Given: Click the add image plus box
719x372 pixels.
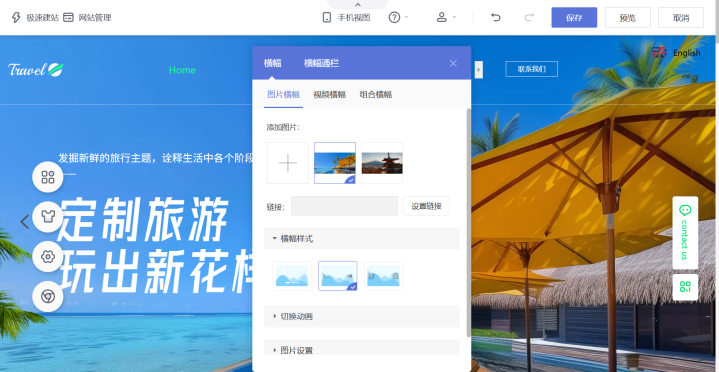Looking at the screenshot, I should (288, 163).
